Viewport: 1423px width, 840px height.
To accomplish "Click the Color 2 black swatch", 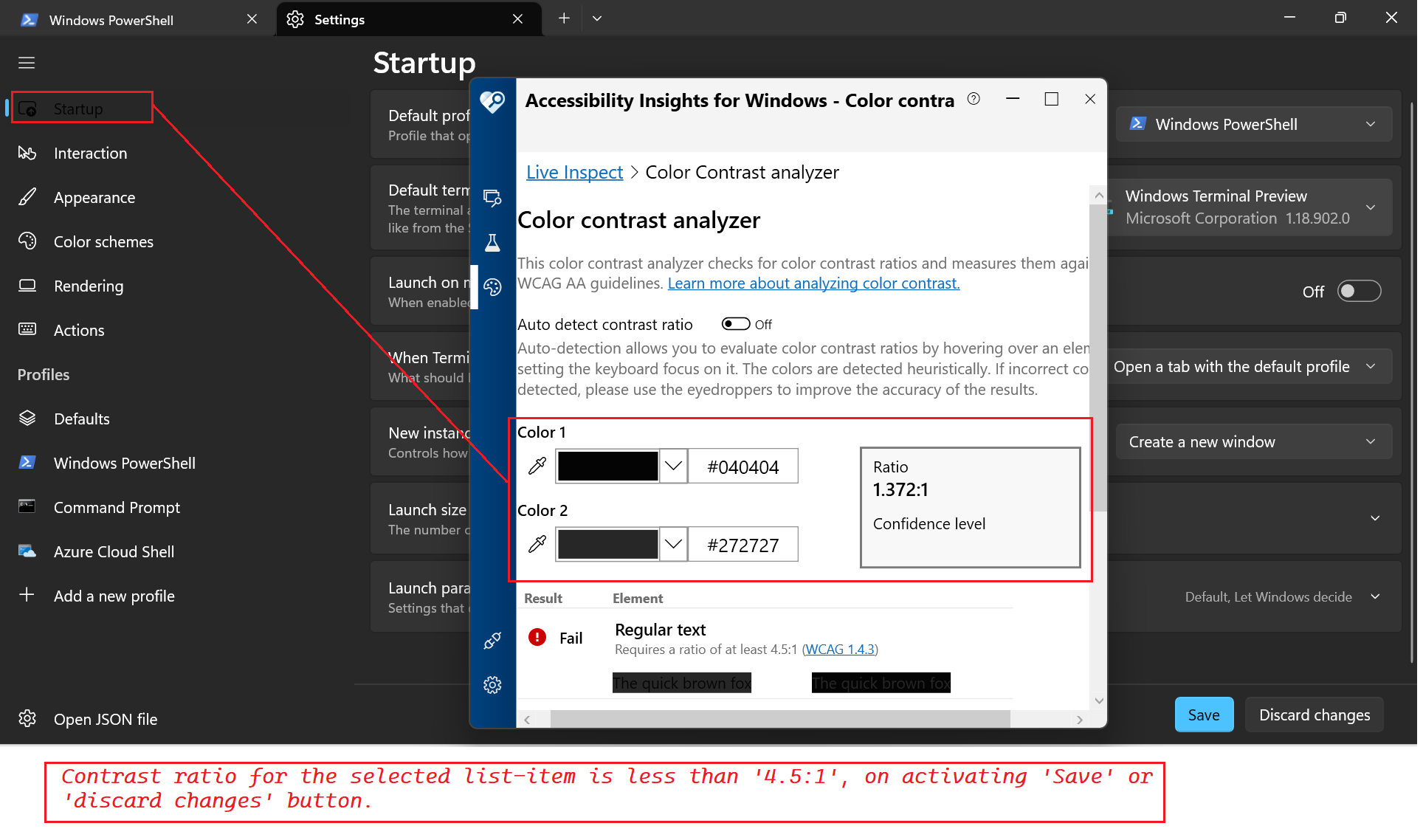I will [x=607, y=544].
